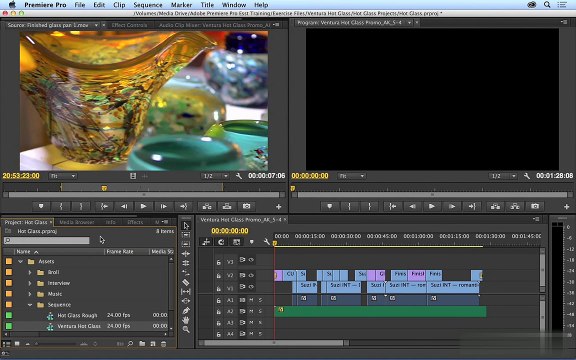The width and height of the screenshot is (576, 360).
Task: Click the Project panel search field
Action: pos(46,240)
